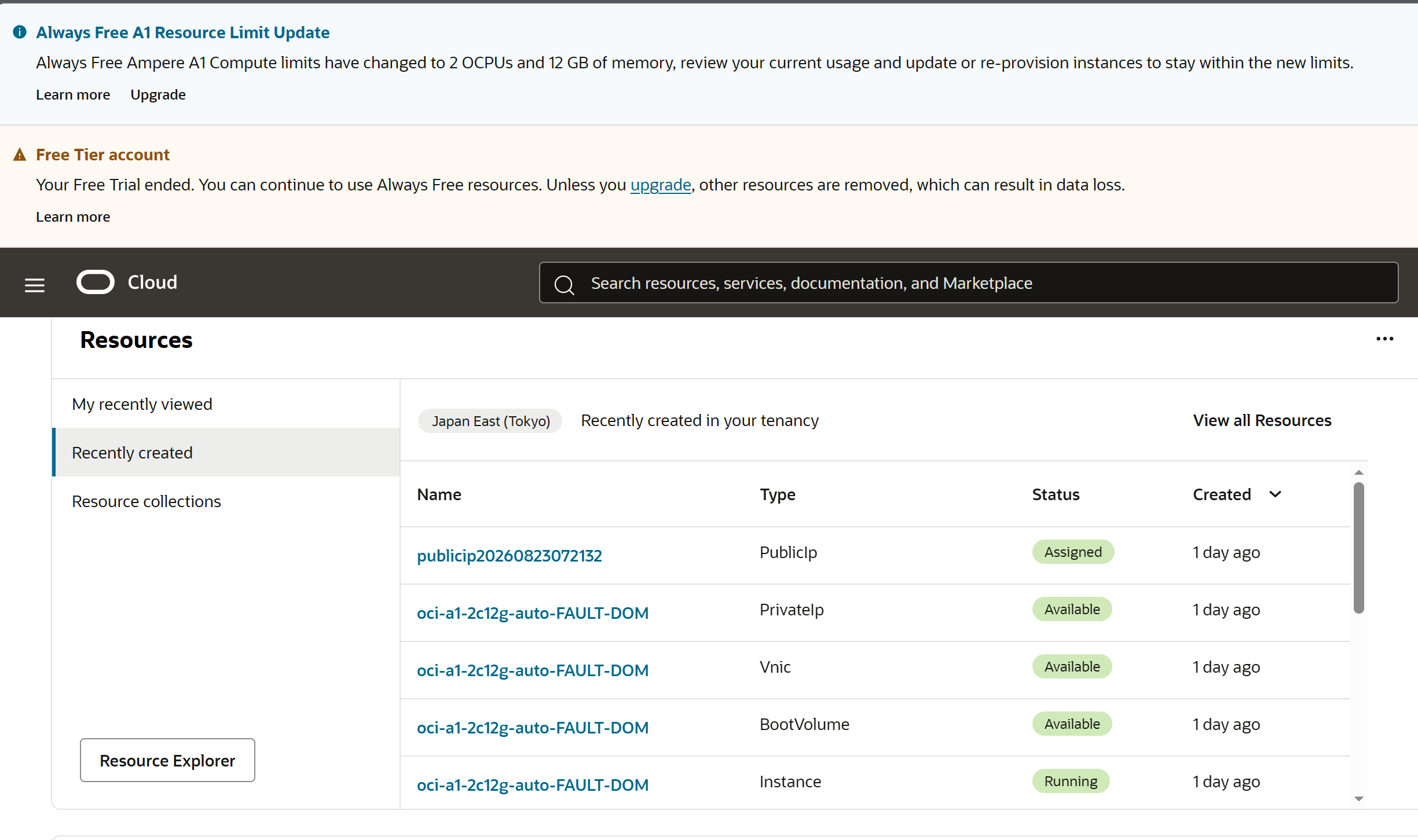
Task: Click the Assigned status badge
Action: tap(1073, 552)
